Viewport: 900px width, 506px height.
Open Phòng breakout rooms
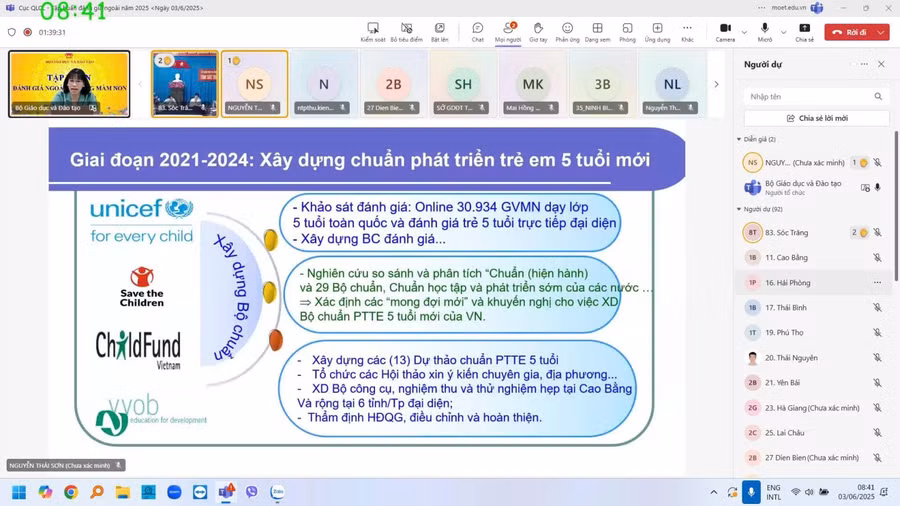[x=627, y=29]
